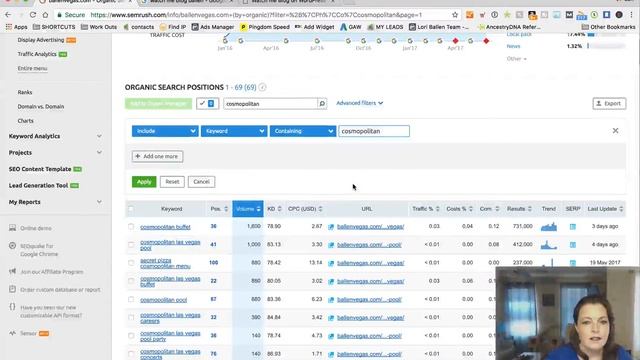Click the Export button
This screenshot has width=640, height=360.
pyautogui.click(x=609, y=104)
